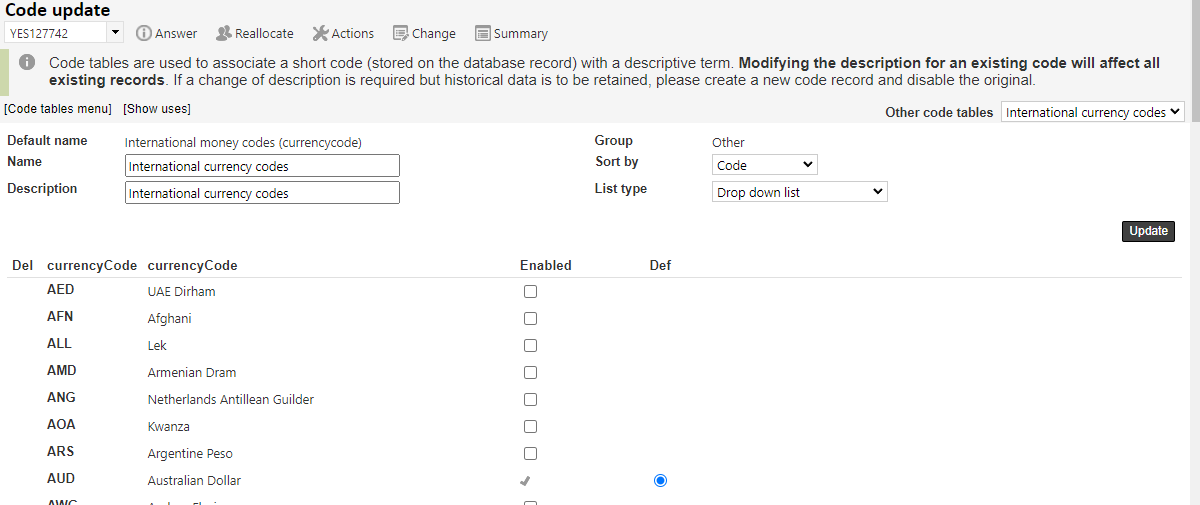Expand the YES127742 record dropdown arrow

coord(115,33)
